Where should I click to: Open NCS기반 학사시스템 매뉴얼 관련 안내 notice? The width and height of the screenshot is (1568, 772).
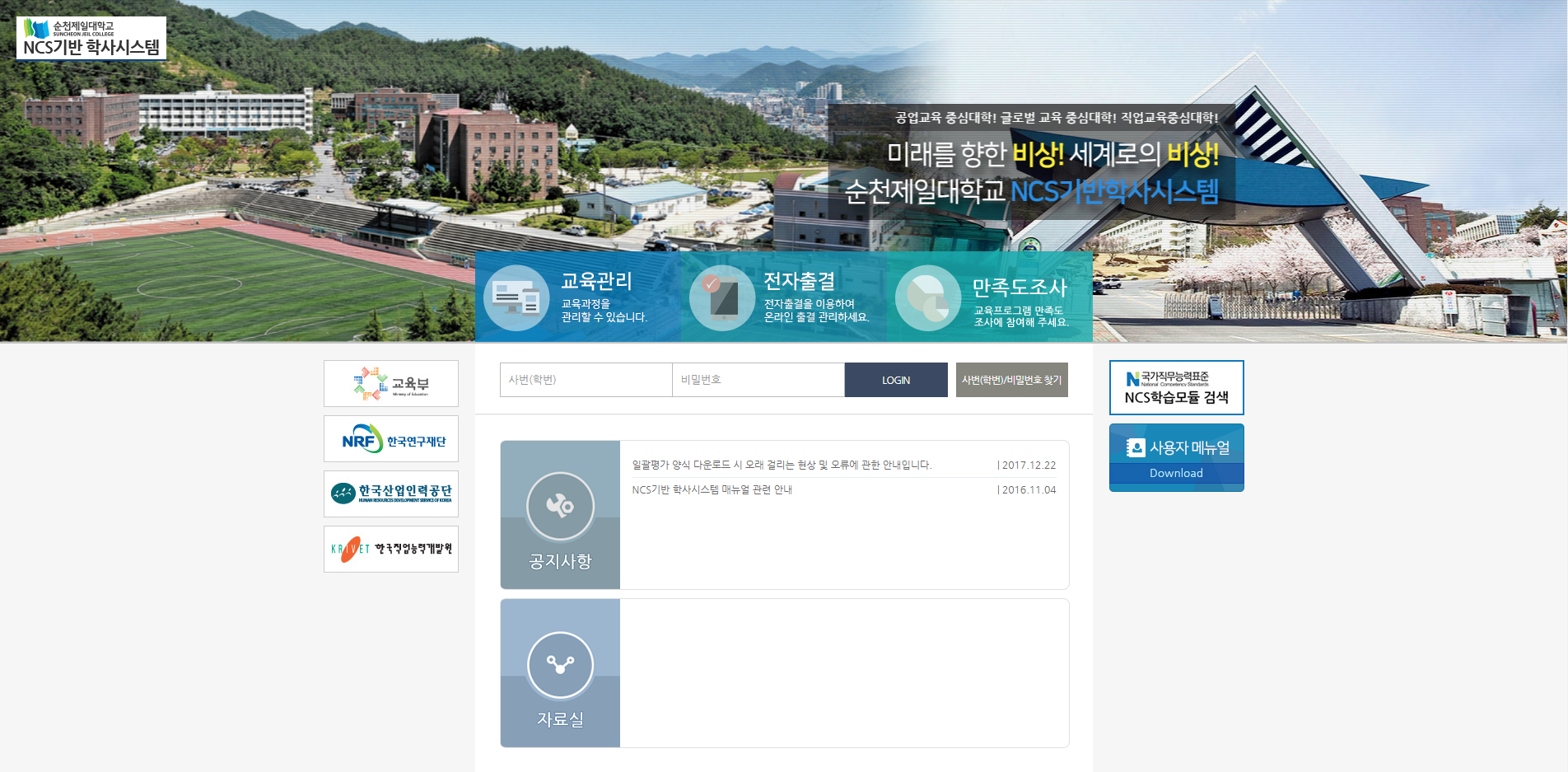click(x=712, y=489)
